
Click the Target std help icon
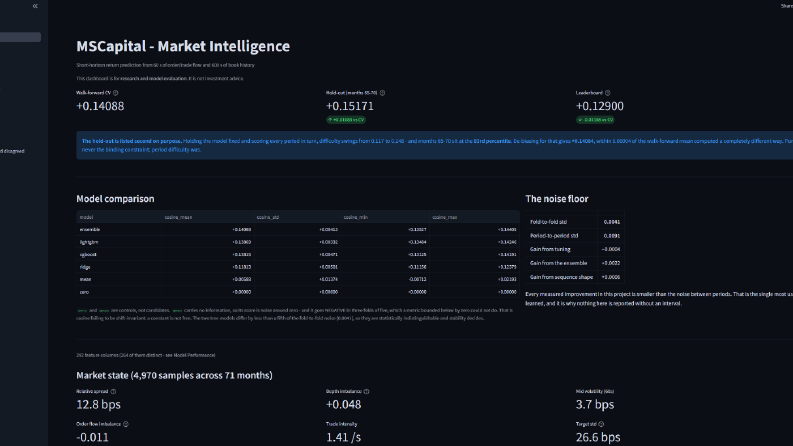(x=601, y=424)
